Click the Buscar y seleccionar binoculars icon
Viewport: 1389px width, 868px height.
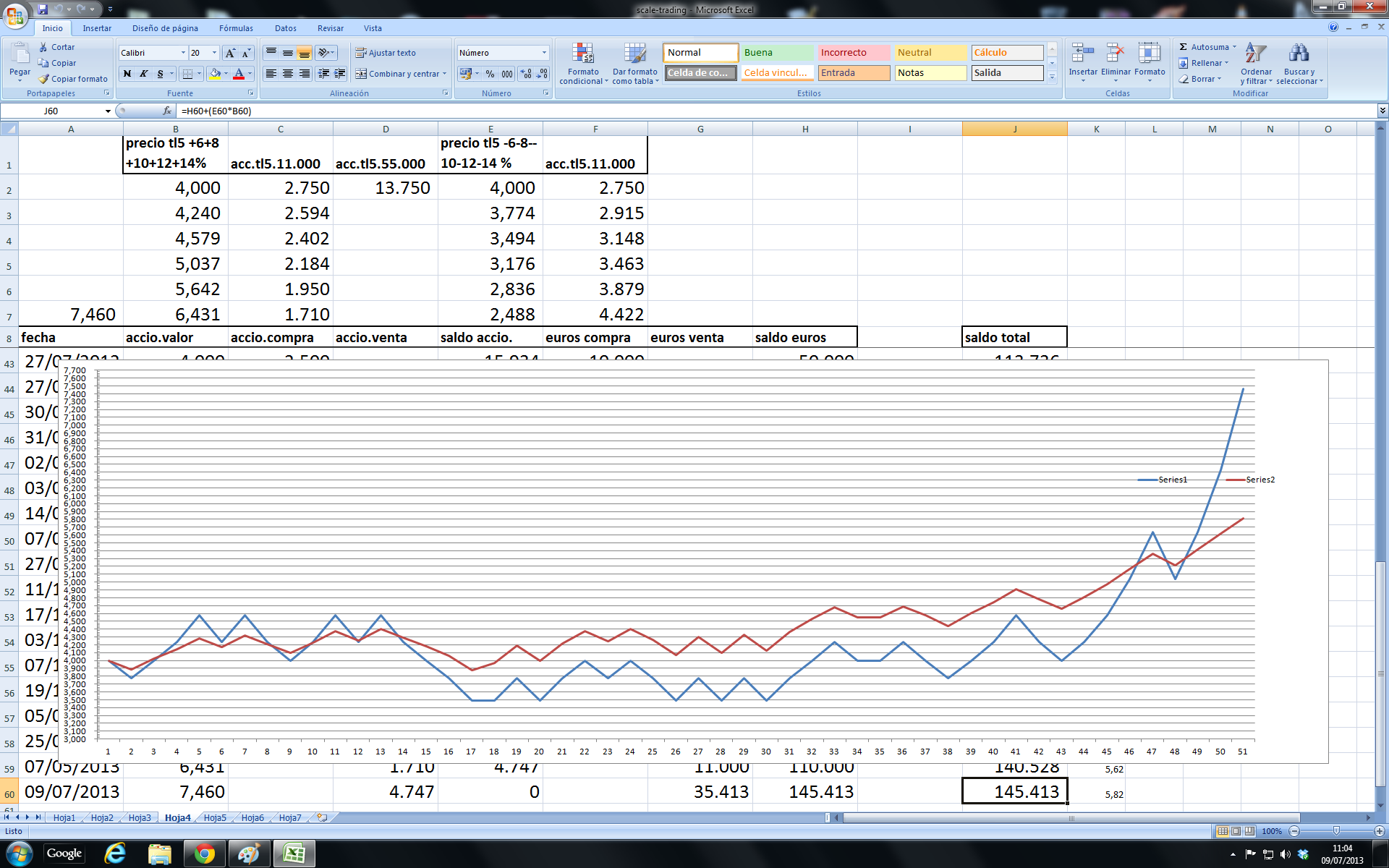(1299, 54)
